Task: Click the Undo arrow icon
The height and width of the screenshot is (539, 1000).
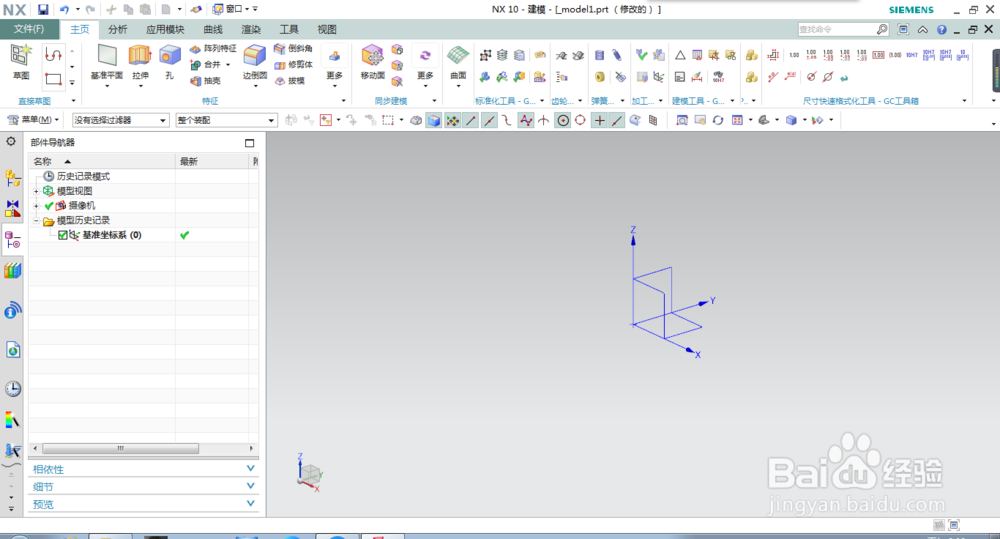Action: tap(64, 10)
